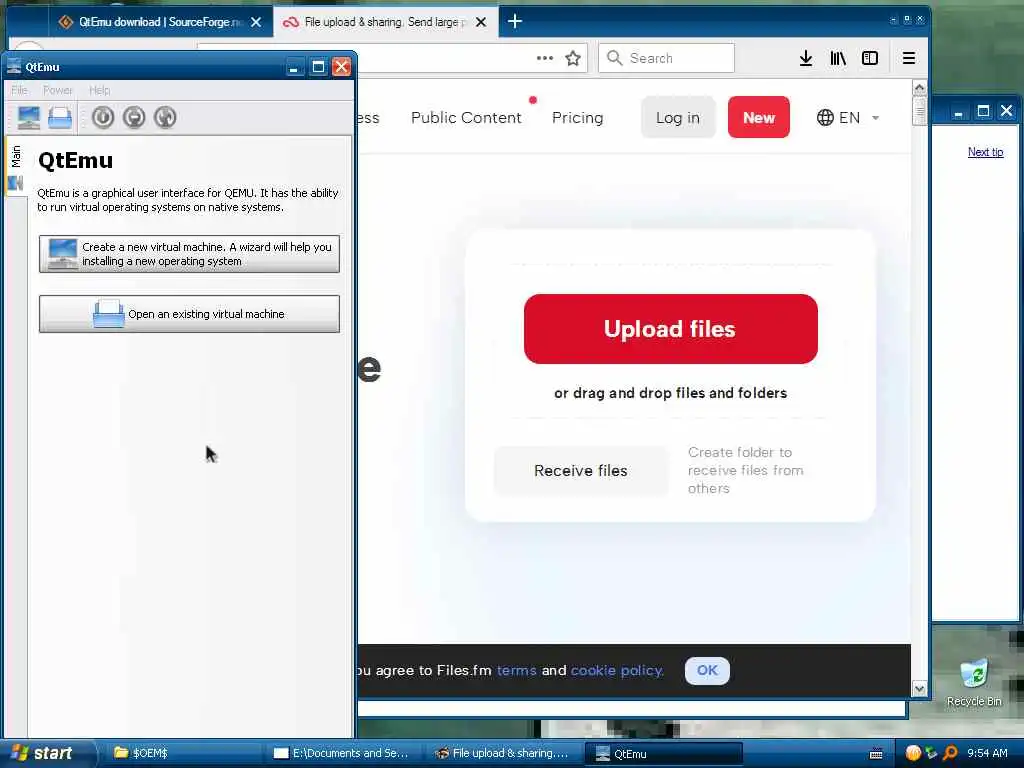This screenshot has height=768, width=1024.
Task: Open the browser Downloads arrow icon
Action: pyautogui.click(x=806, y=58)
